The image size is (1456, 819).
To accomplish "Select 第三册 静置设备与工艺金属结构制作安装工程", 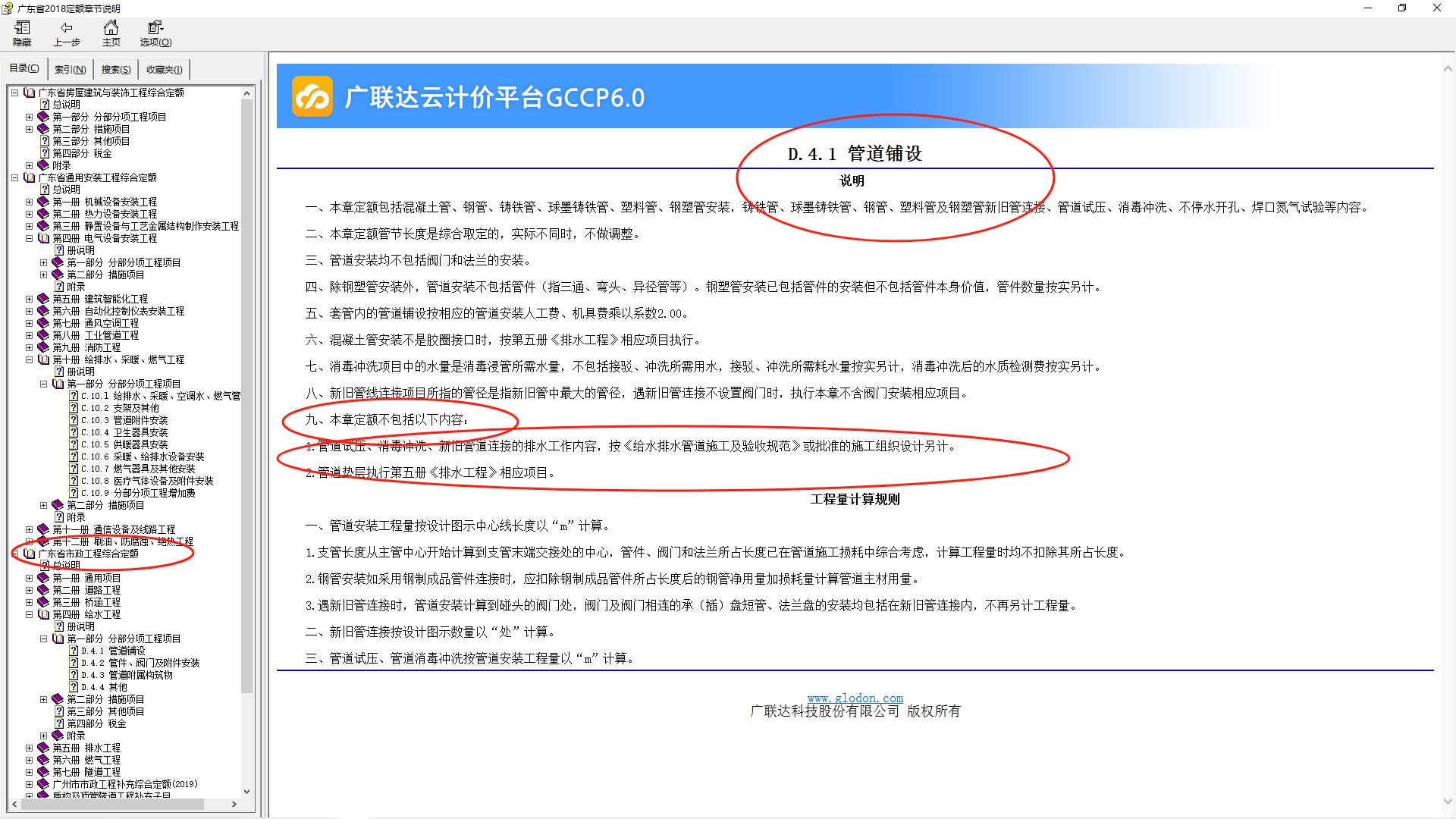I will tap(146, 226).
